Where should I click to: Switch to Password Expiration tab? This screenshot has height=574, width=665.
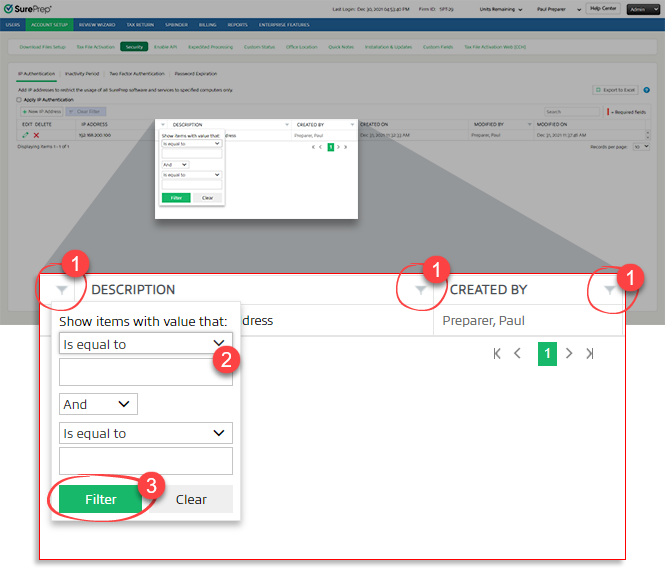click(196, 74)
